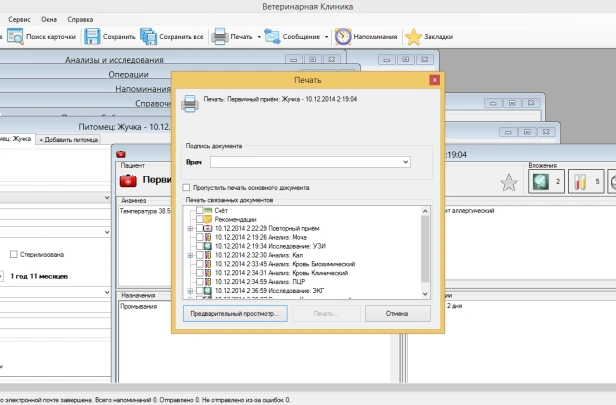The image size is (616, 405).
Task: Open Напоминания alarm clock icon
Action: pos(343,37)
